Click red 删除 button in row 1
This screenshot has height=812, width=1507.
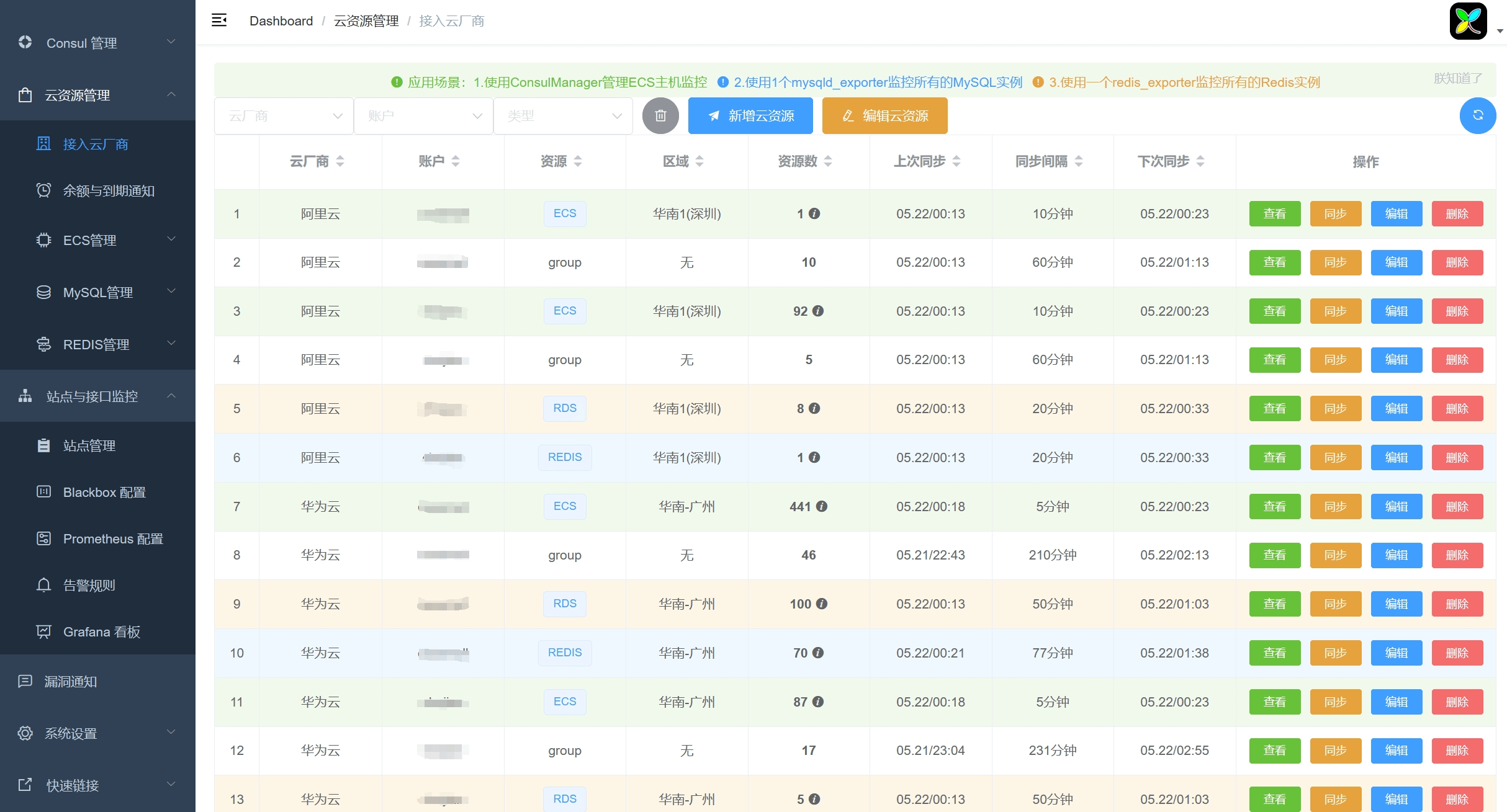(1457, 214)
